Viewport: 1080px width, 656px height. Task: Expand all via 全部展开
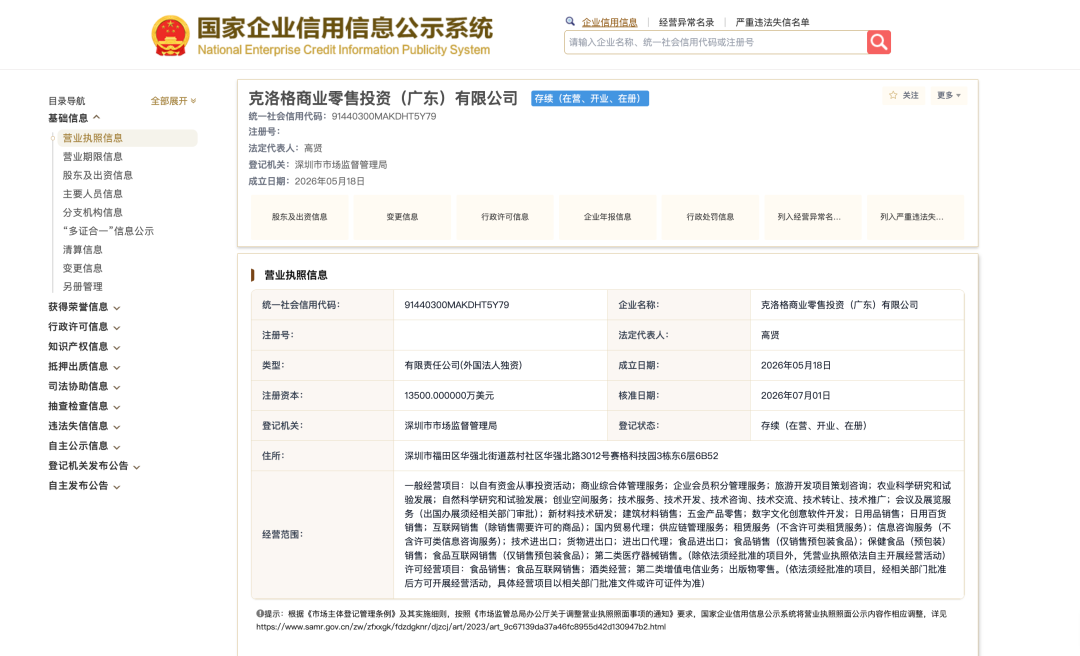[x=174, y=101]
